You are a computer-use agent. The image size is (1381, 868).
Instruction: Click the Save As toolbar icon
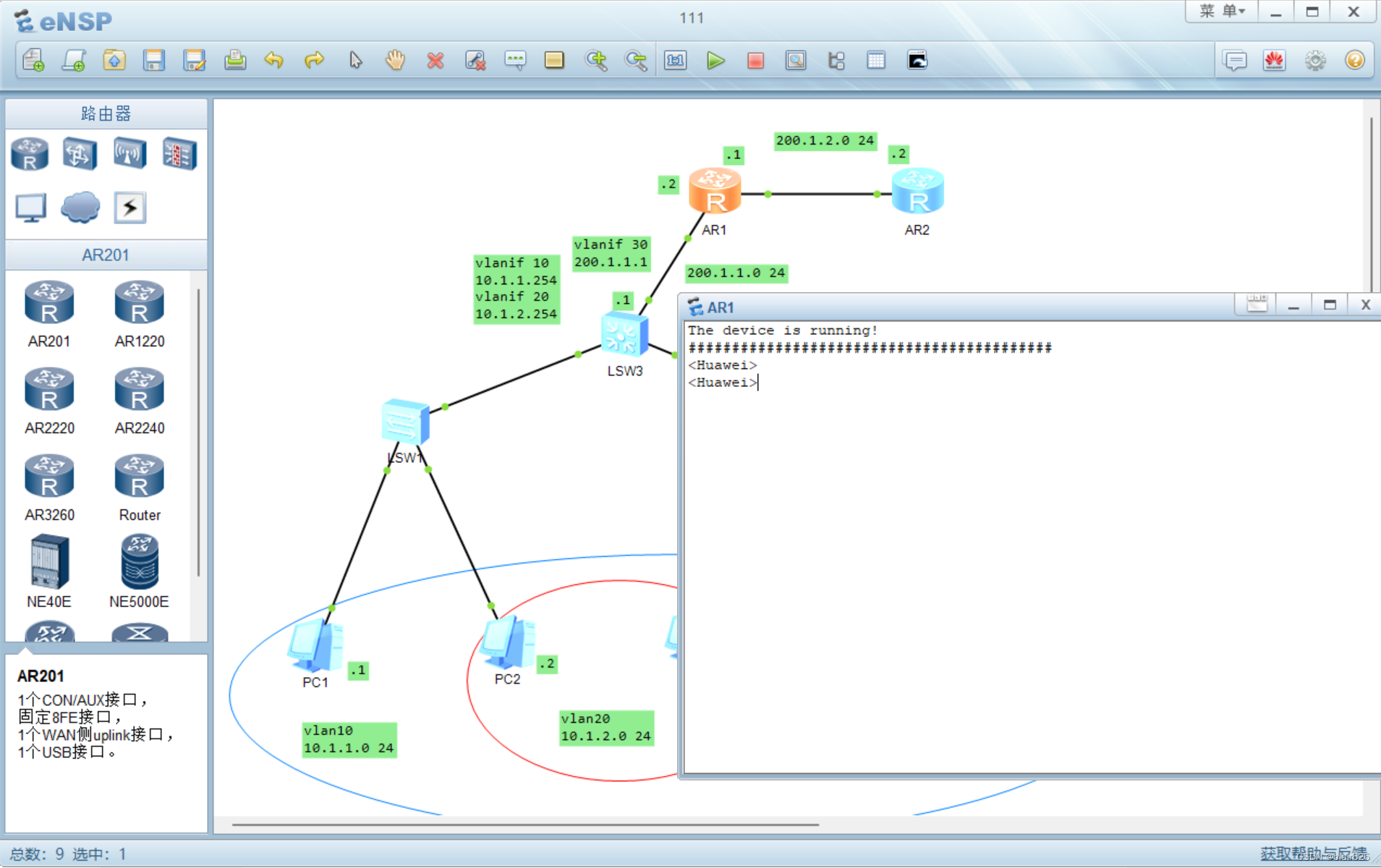click(194, 61)
